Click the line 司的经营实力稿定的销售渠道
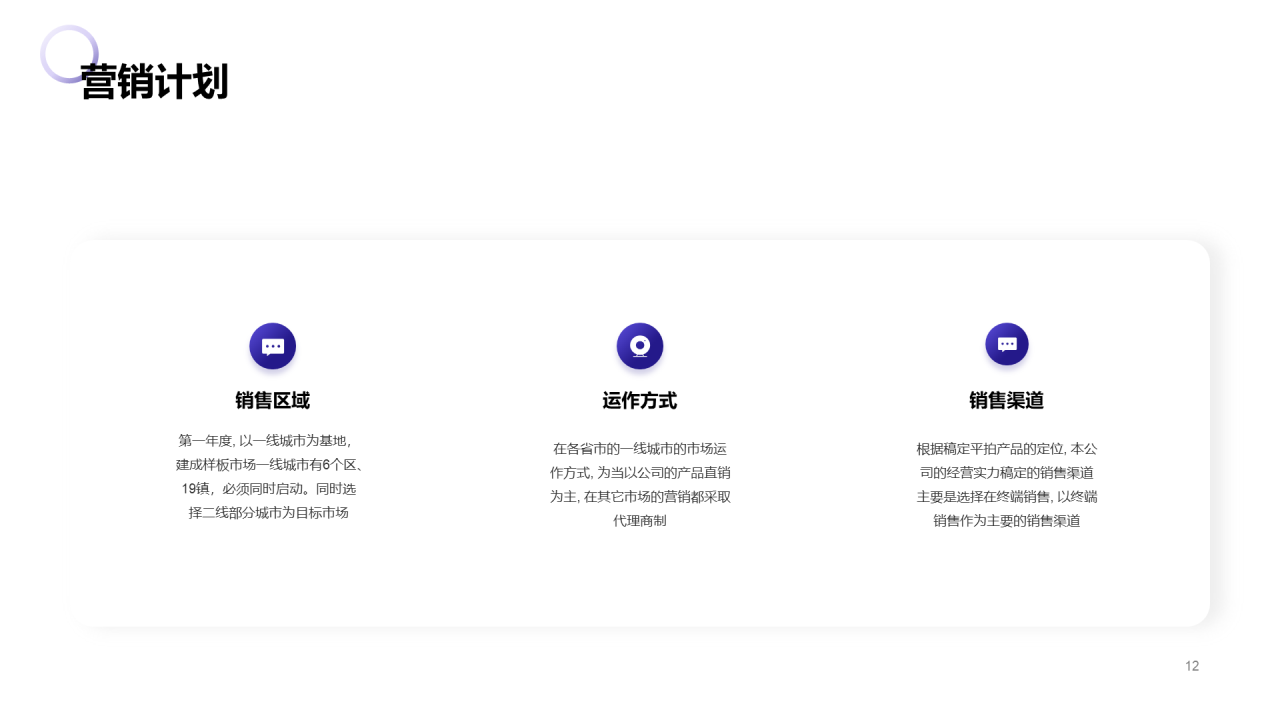 tap(1007, 472)
